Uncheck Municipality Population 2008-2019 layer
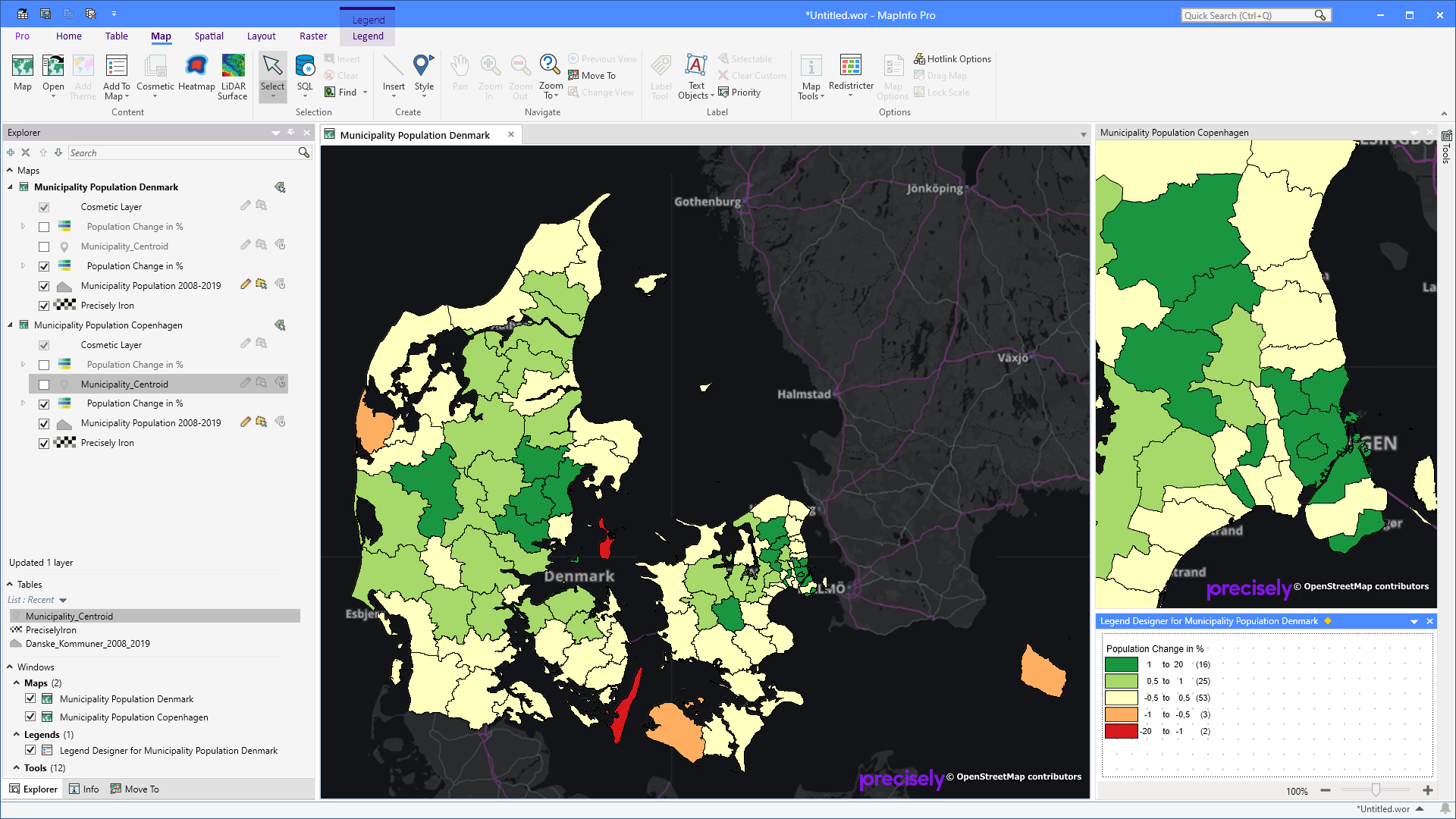This screenshot has width=1456, height=819. (44, 286)
